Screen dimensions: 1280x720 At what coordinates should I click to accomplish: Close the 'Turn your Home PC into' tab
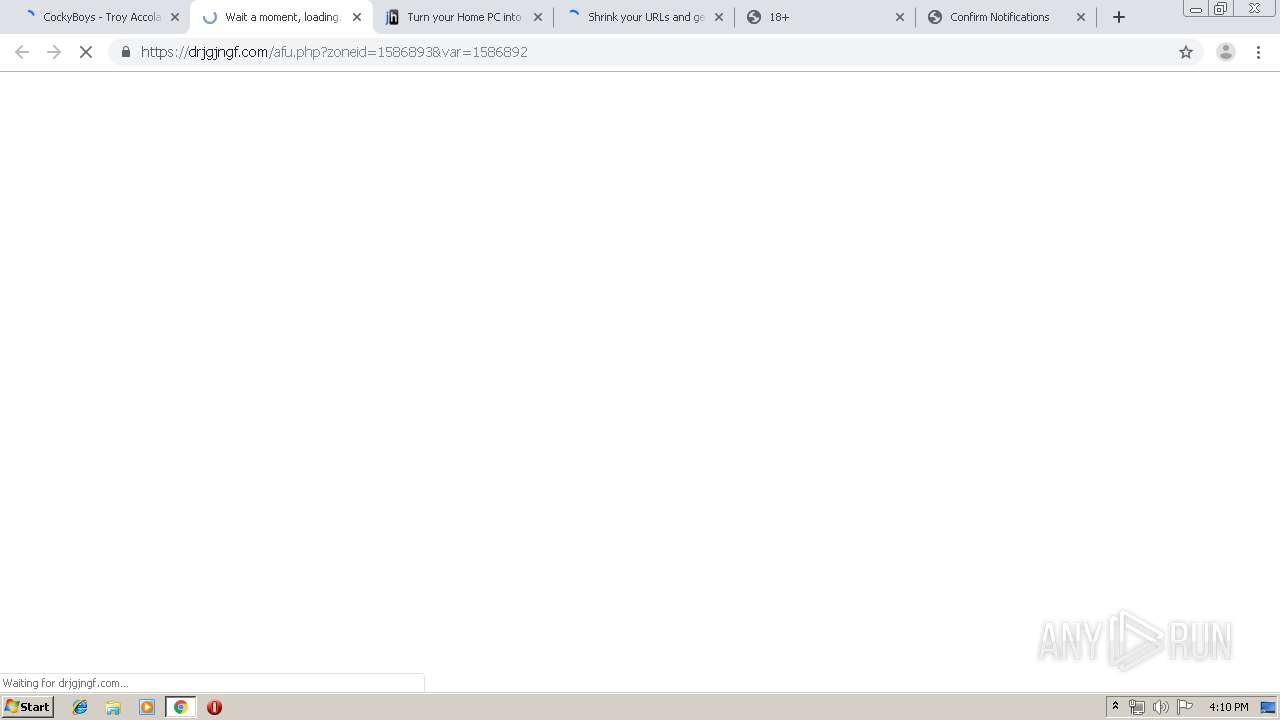[538, 17]
